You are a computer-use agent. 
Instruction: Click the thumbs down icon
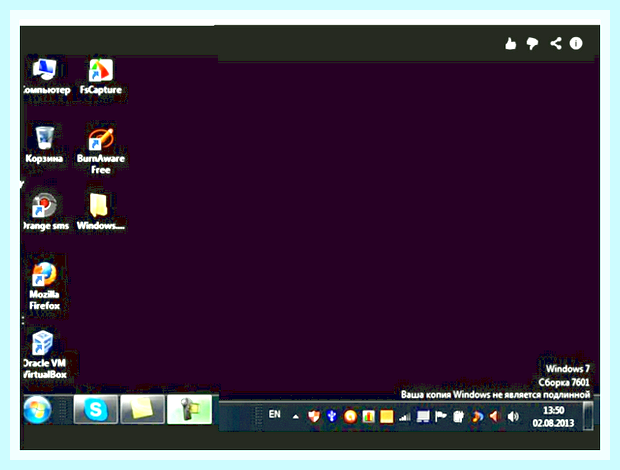click(533, 43)
